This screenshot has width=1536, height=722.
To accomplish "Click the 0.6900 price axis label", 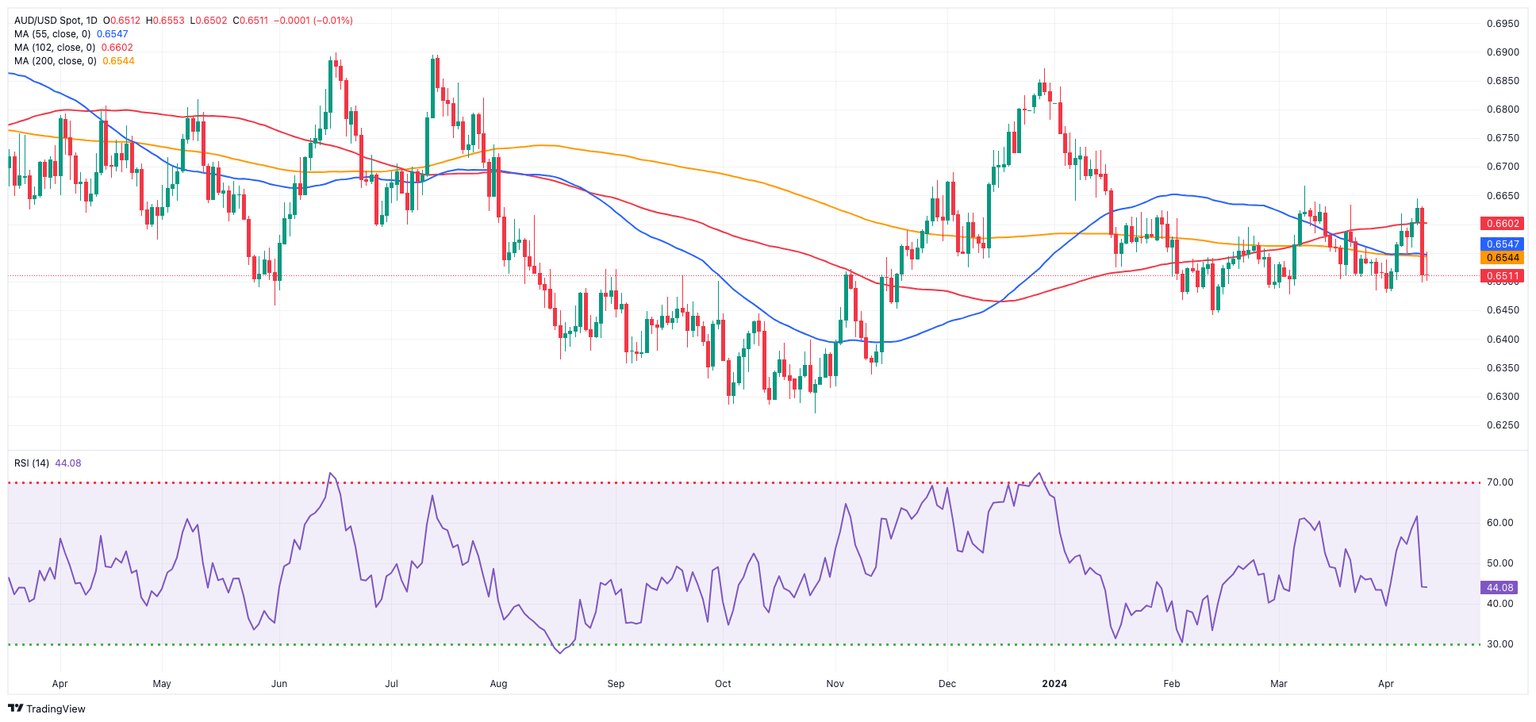I will pos(1503,52).
